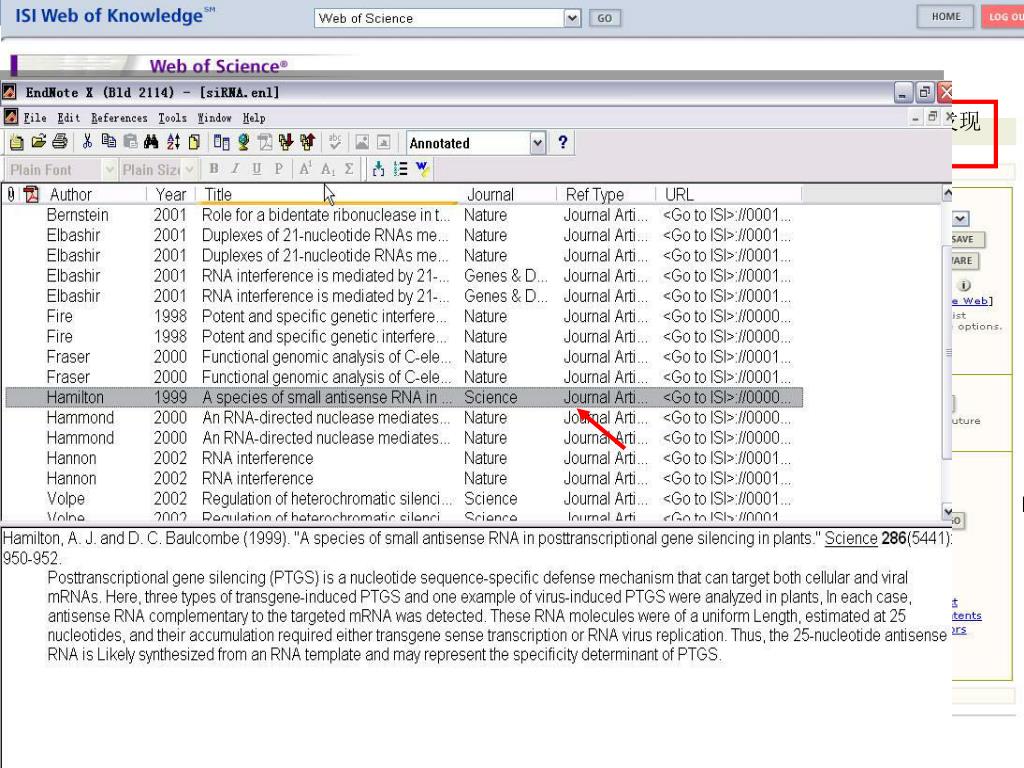Sort by the Journal column header
Image resolution: width=1024 pixels, height=768 pixels.
[x=509, y=194]
